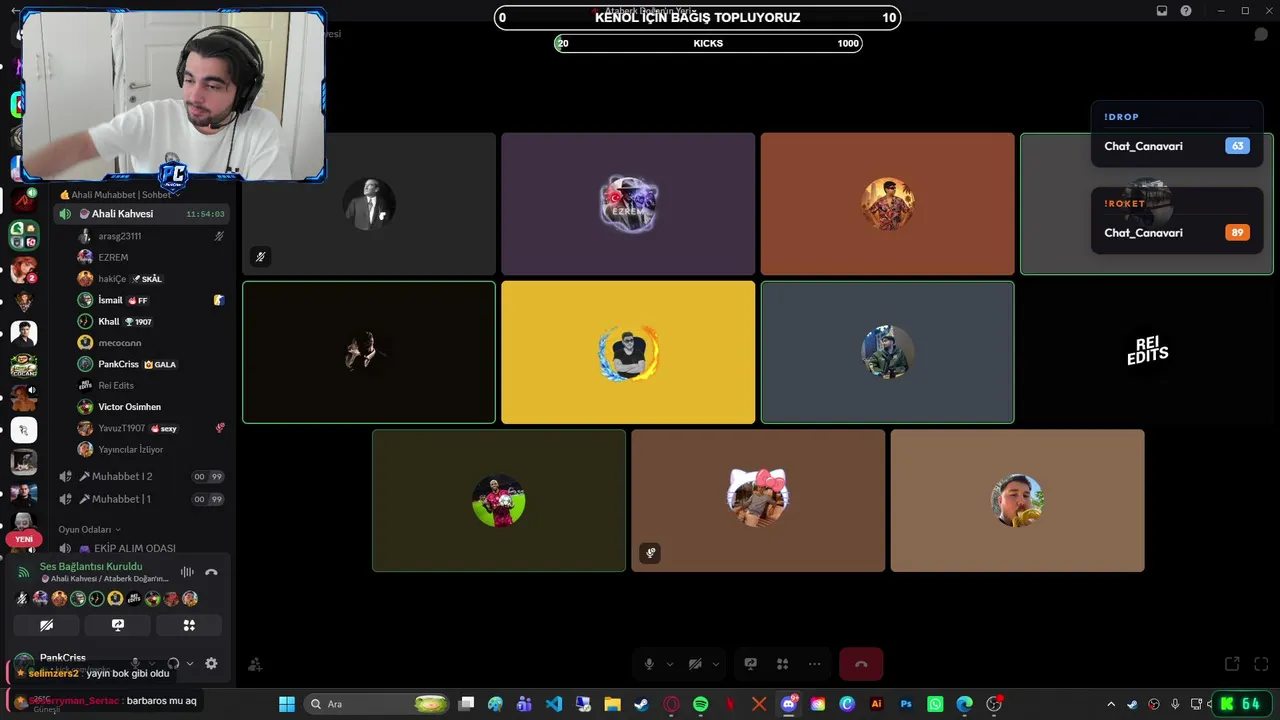The image size is (1280, 720).
Task: Open camera options arrow in call bar
Action: [x=716, y=664]
